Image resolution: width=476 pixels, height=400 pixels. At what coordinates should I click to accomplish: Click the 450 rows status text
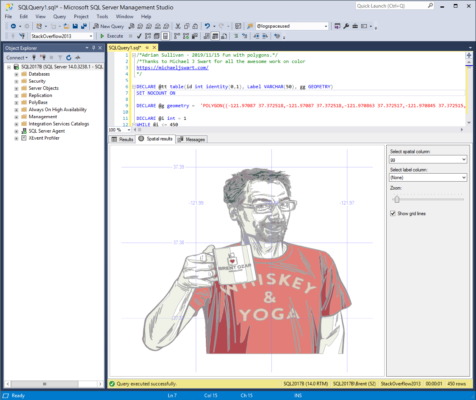coord(456,384)
